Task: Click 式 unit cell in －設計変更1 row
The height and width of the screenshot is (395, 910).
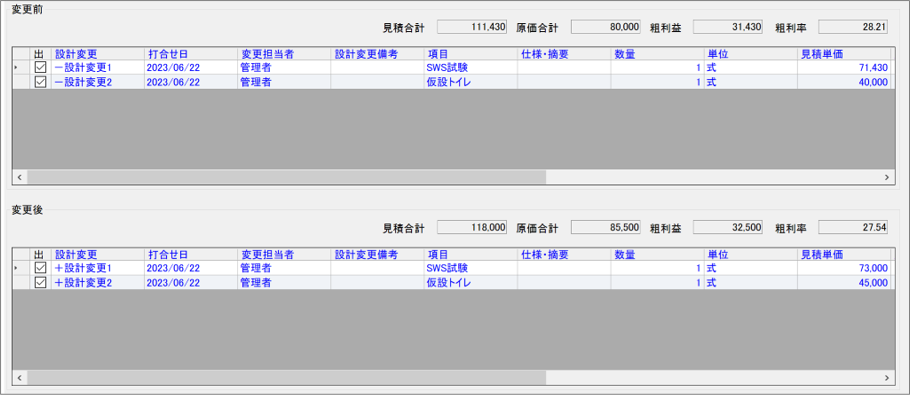Action: [751, 68]
